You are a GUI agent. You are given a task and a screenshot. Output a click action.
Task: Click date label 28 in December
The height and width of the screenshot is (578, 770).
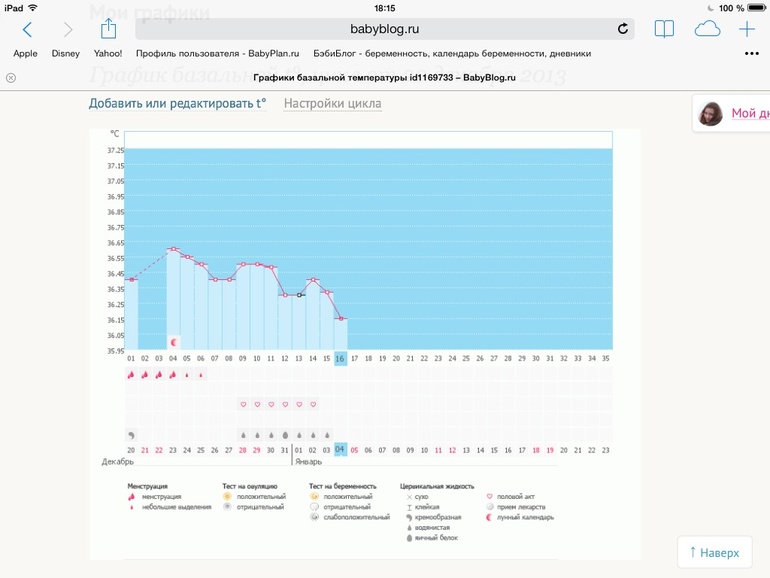tap(243, 450)
